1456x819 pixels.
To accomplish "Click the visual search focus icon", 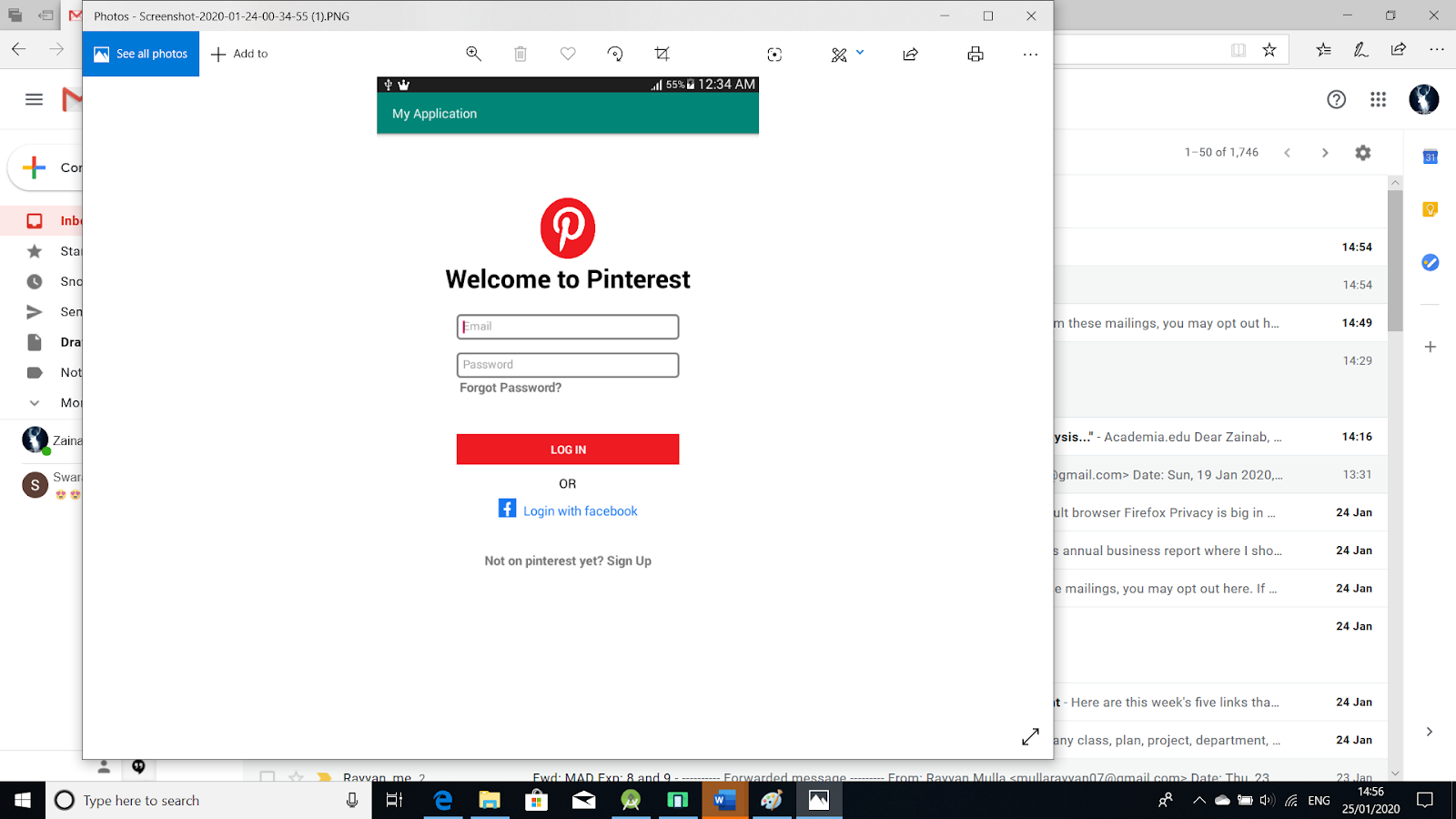I will tap(774, 55).
